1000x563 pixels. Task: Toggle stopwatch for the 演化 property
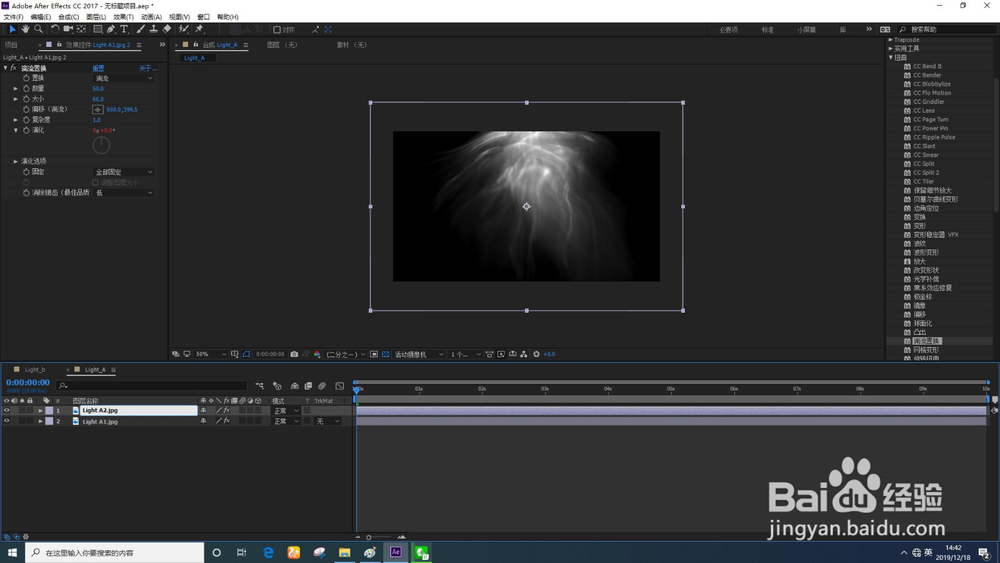[x=26, y=130]
